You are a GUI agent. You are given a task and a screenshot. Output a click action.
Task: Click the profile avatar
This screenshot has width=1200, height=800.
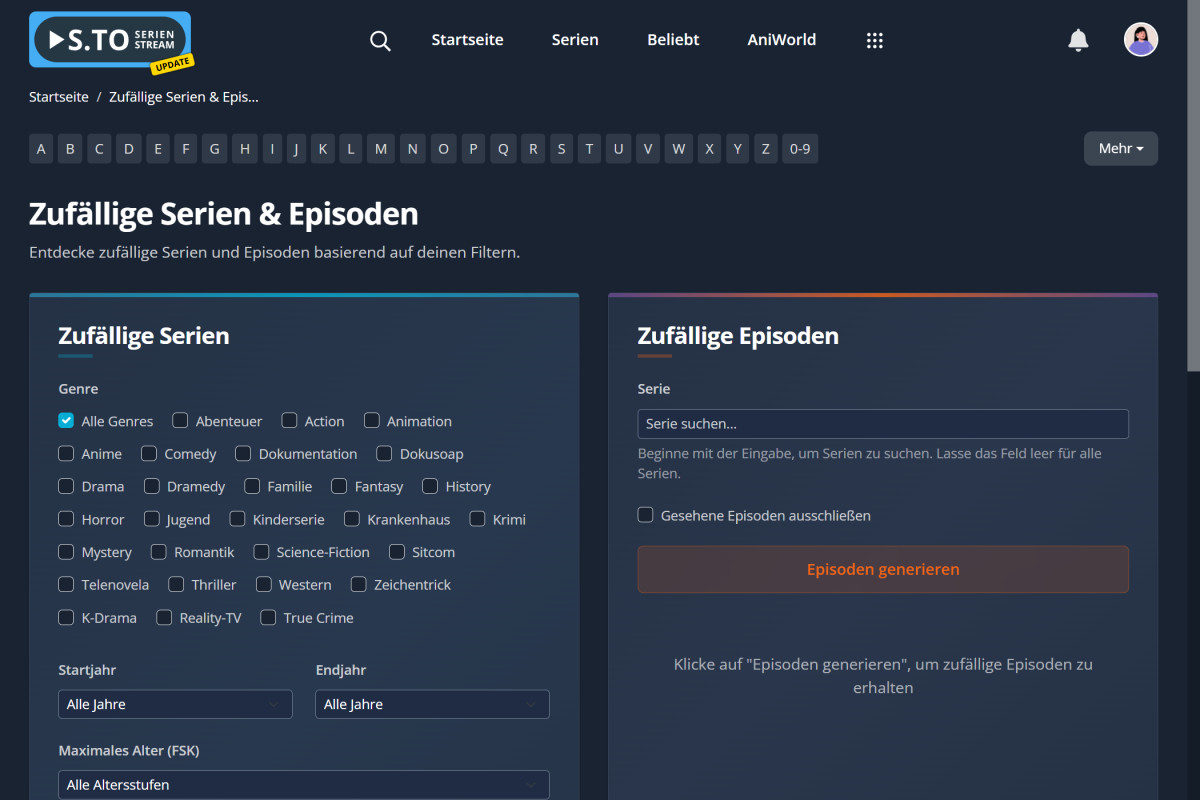click(x=1140, y=39)
